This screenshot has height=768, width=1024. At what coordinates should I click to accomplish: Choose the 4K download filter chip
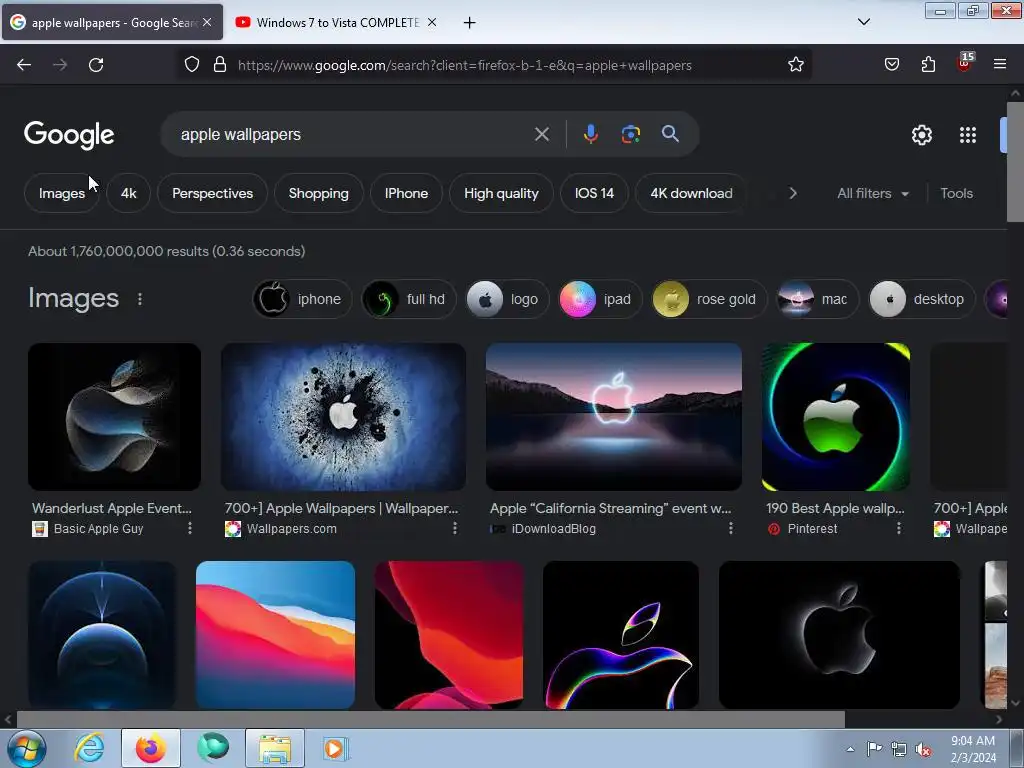(691, 193)
